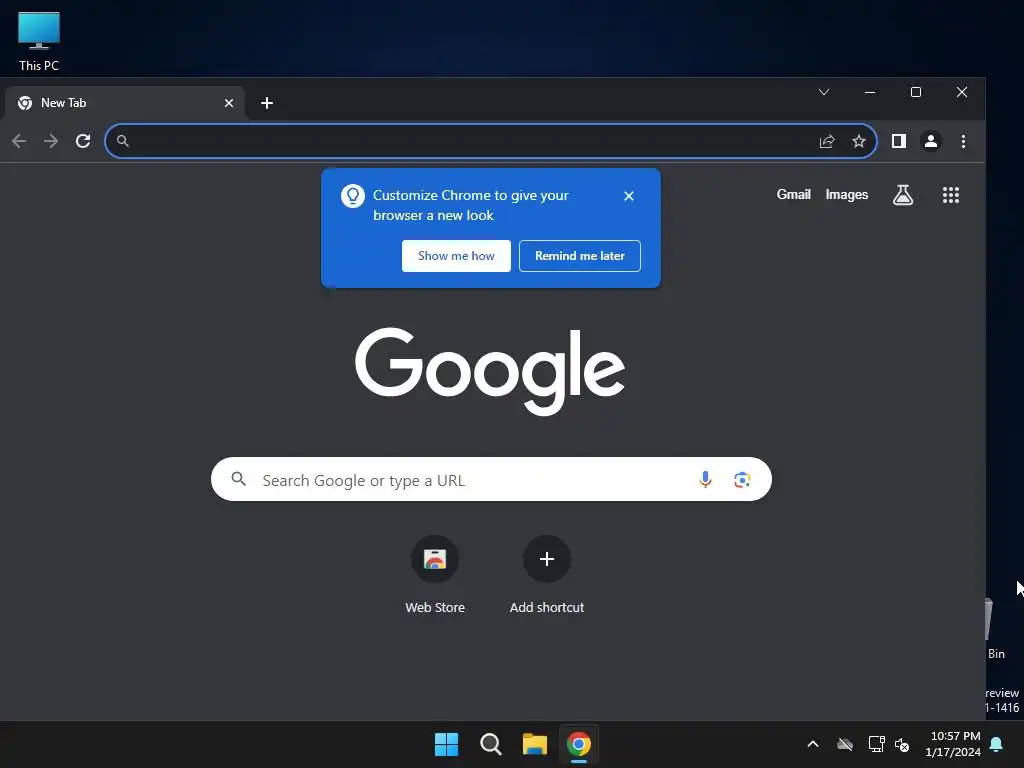Open File Explorer from the taskbar
The height and width of the screenshot is (768, 1024).
(534, 744)
